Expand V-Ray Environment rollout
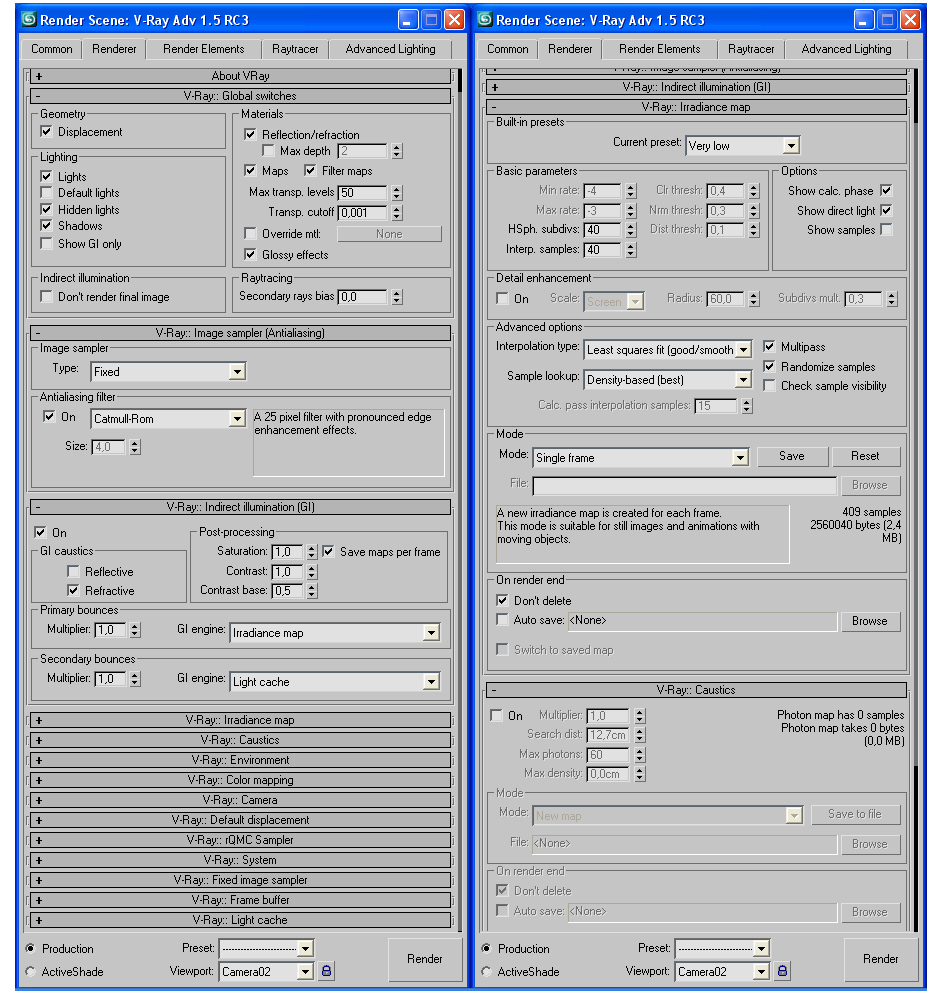Screen dimensions: 942x994 click(x=240, y=759)
